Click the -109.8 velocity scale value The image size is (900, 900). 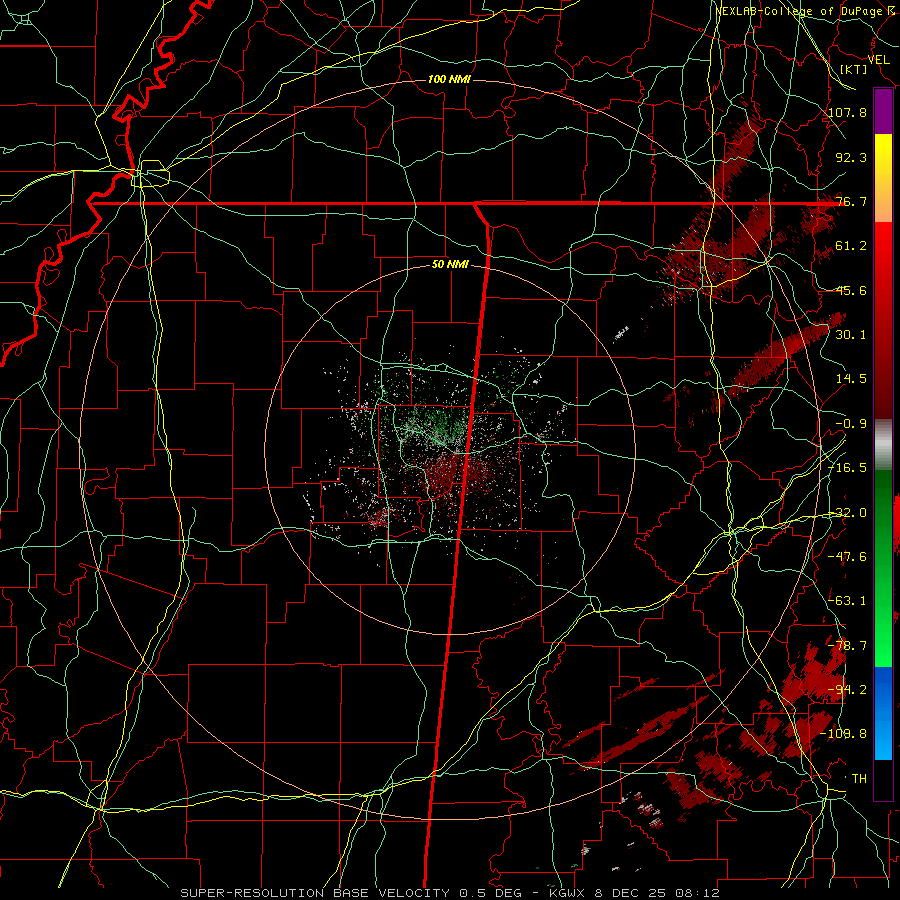point(844,734)
